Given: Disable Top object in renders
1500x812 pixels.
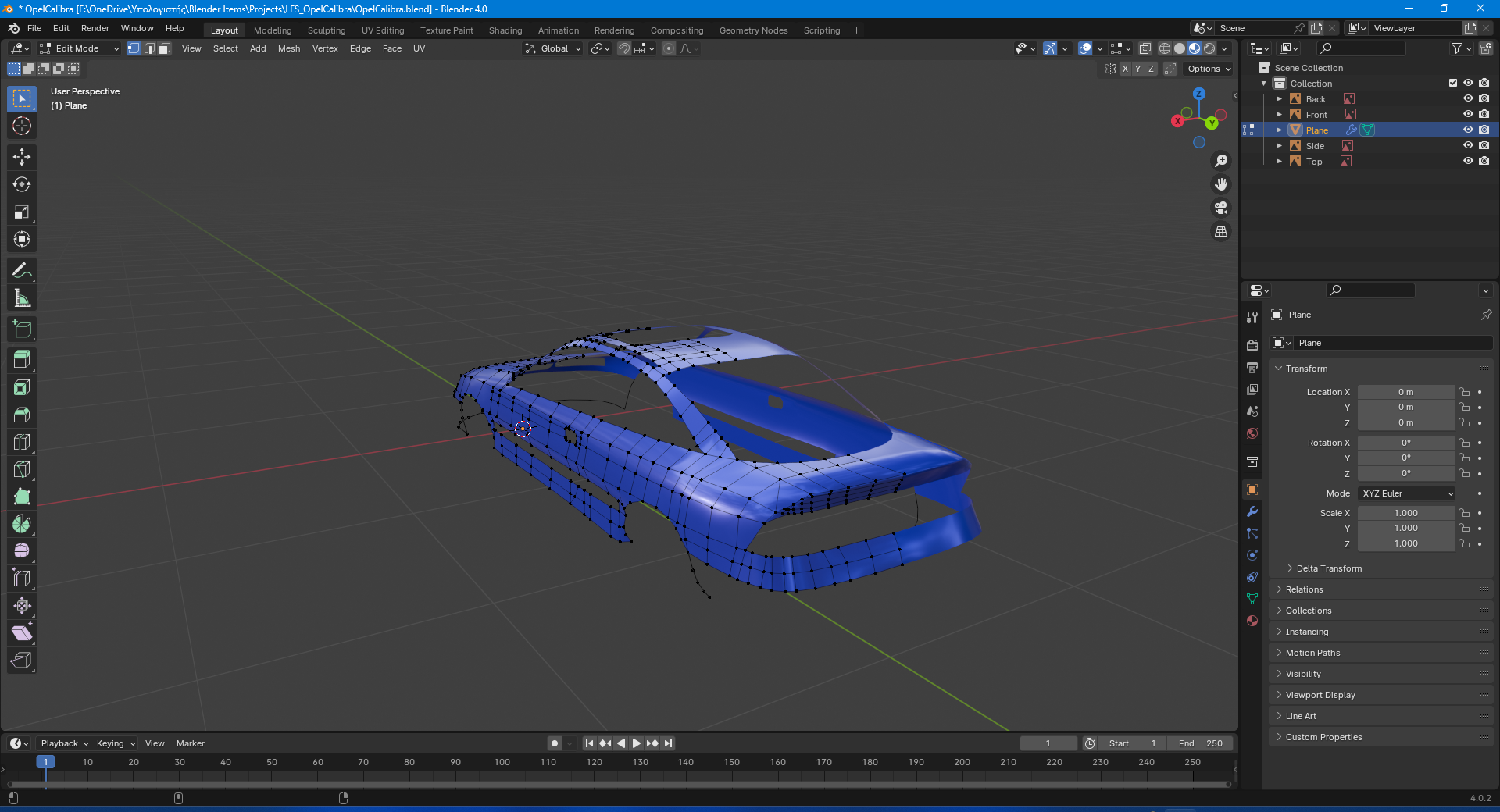Looking at the screenshot, I should pyautogui.click(x=1484, y=162).
